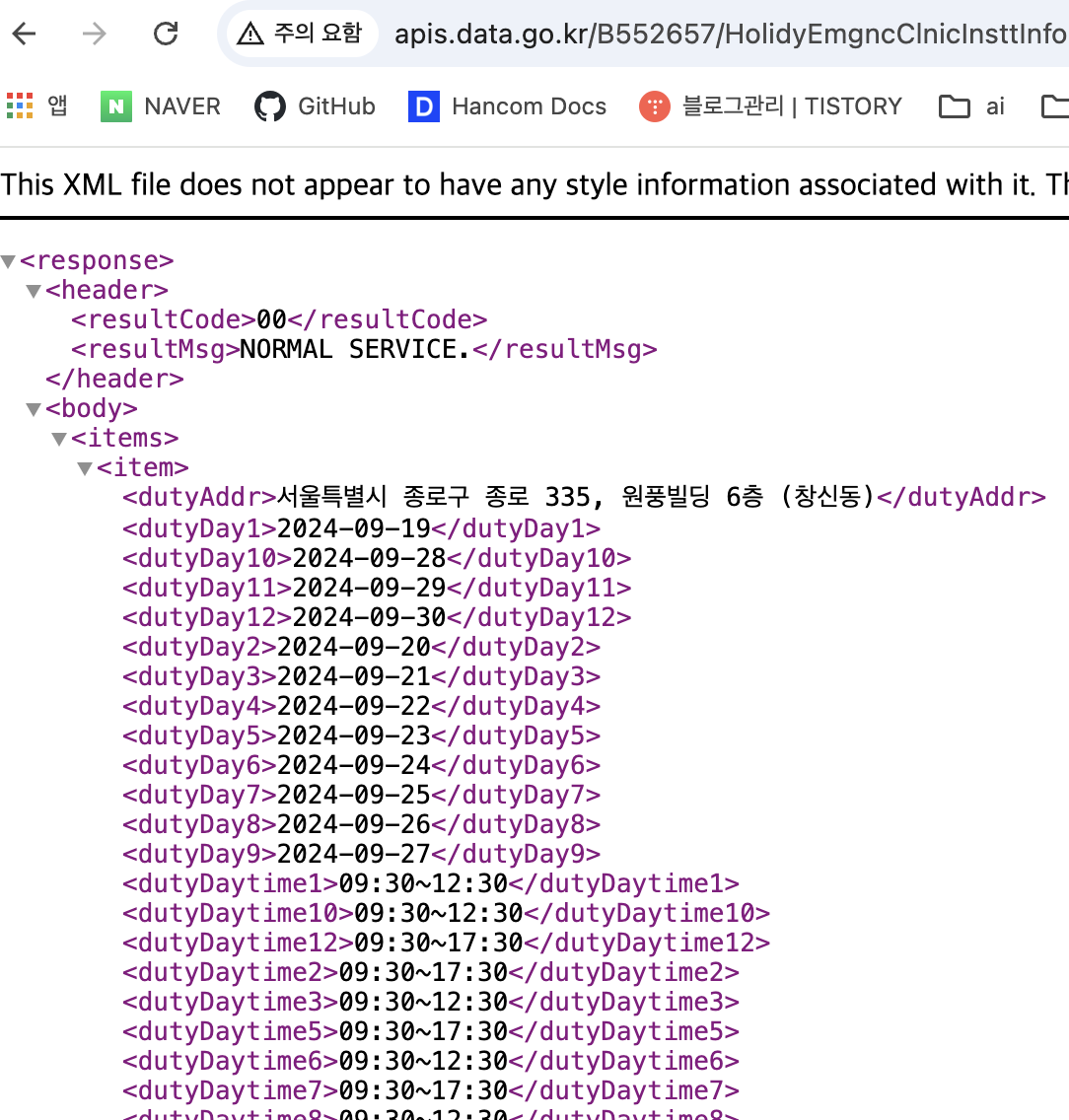This screenshot has width=1069, height=1120.
Task: Click the NORMAL SERVICE. result message
Action: 355,349
